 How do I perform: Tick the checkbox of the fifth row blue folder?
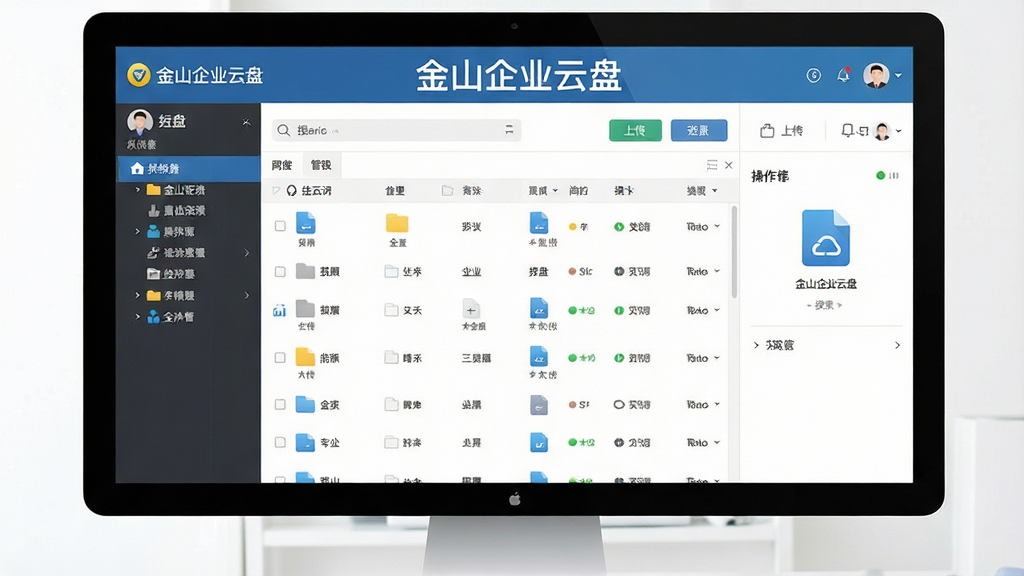(280, 405)
